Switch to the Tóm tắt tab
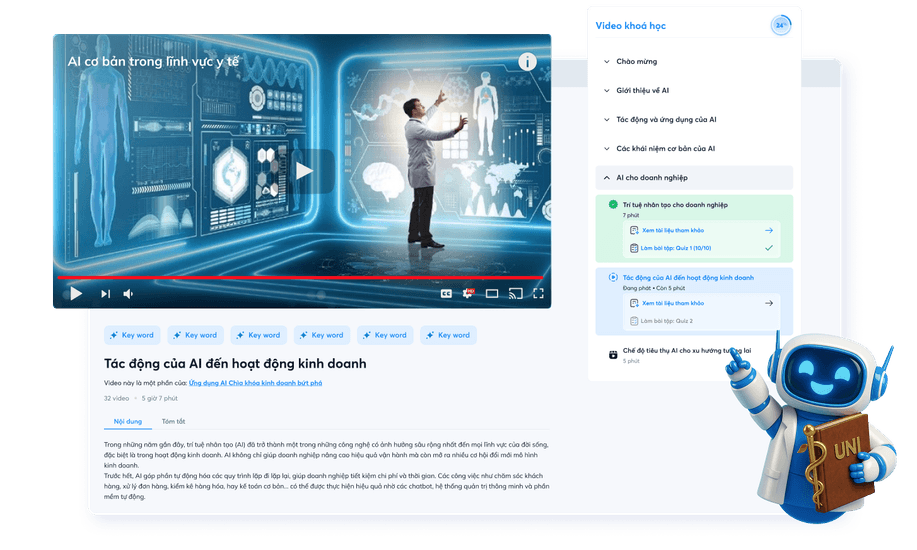The height and width of the screenshot is (550, 917). click(x=174, y=421)
